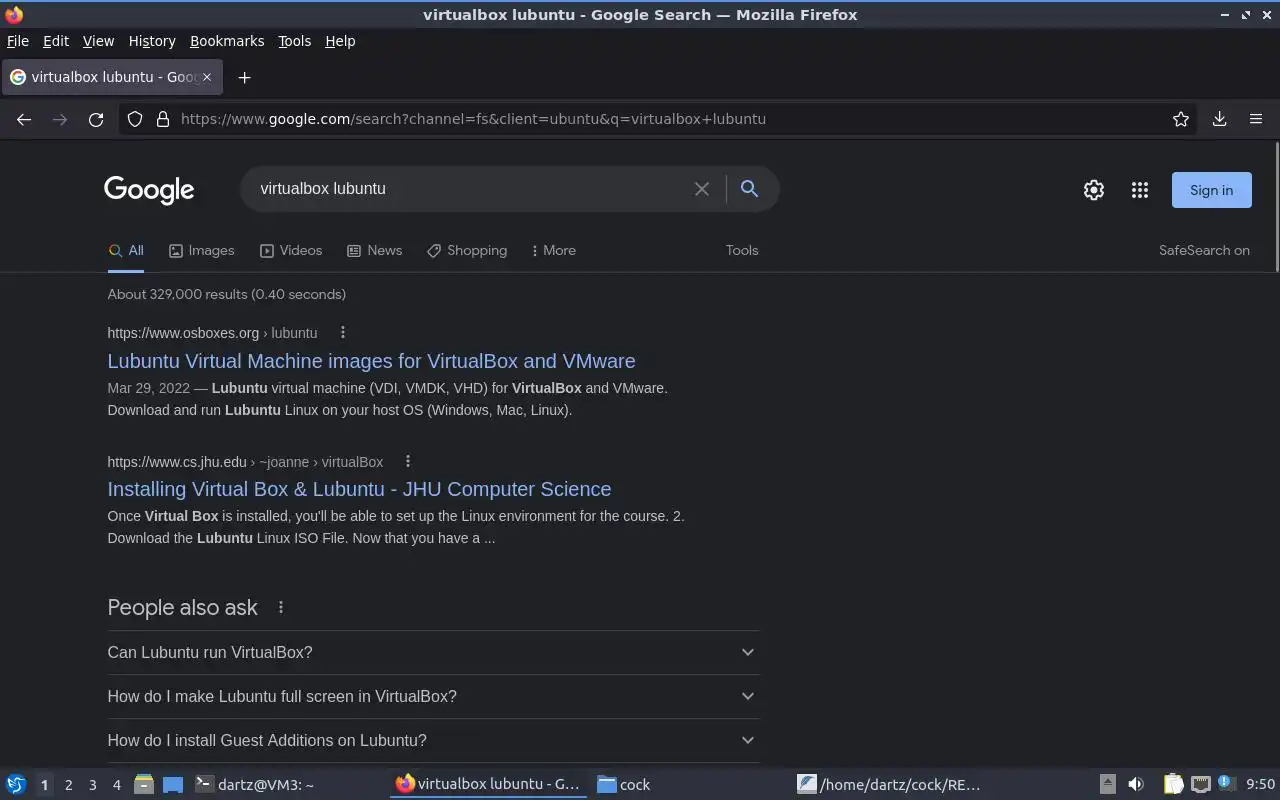This screenshot has width=1280, height=800.
Task: Switch to virtual desktop 3
Action: 92,785
